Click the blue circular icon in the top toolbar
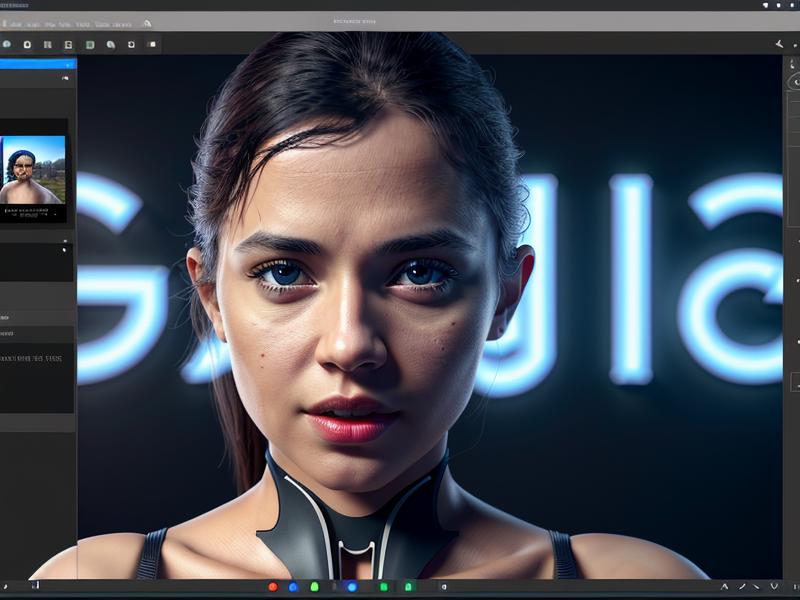Viewport: 800px width, 600px height. tap(7, 44)
